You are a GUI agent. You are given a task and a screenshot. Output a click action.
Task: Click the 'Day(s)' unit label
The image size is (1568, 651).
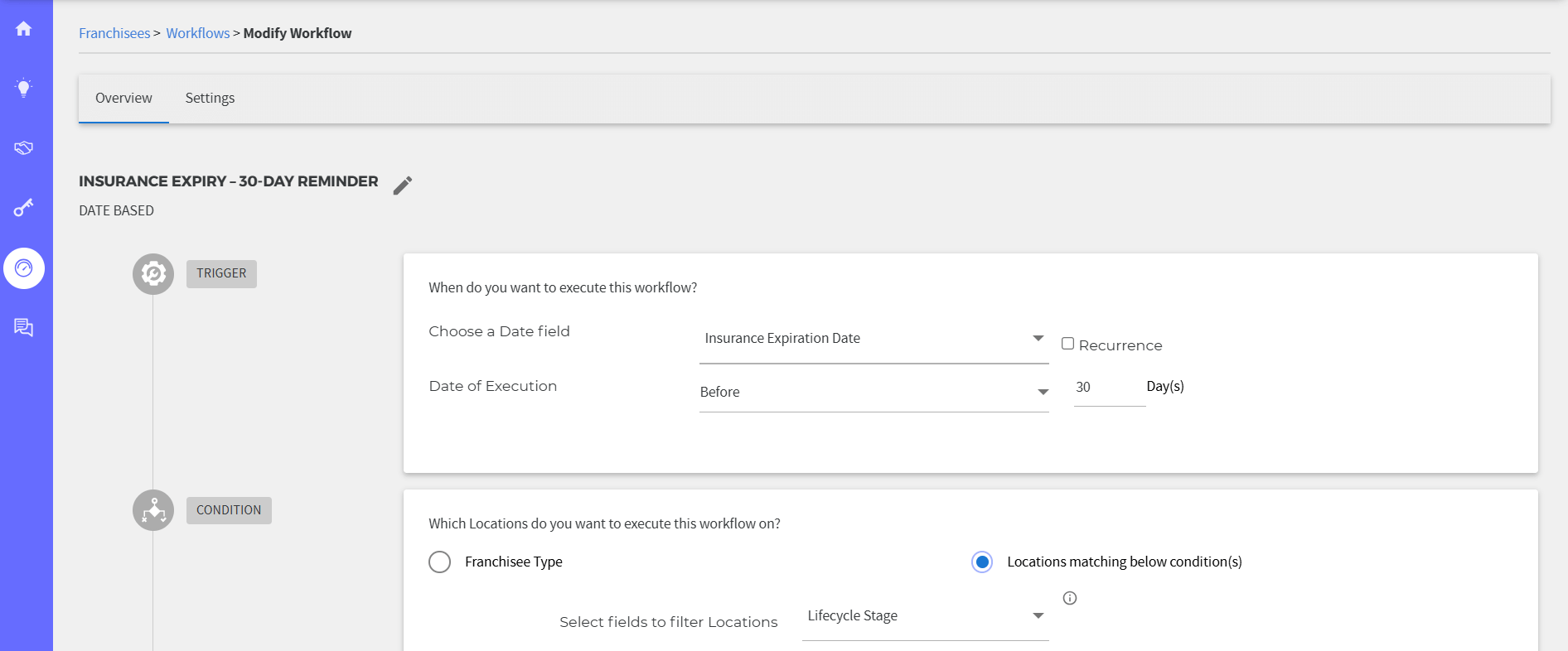tap(1165, 387)
